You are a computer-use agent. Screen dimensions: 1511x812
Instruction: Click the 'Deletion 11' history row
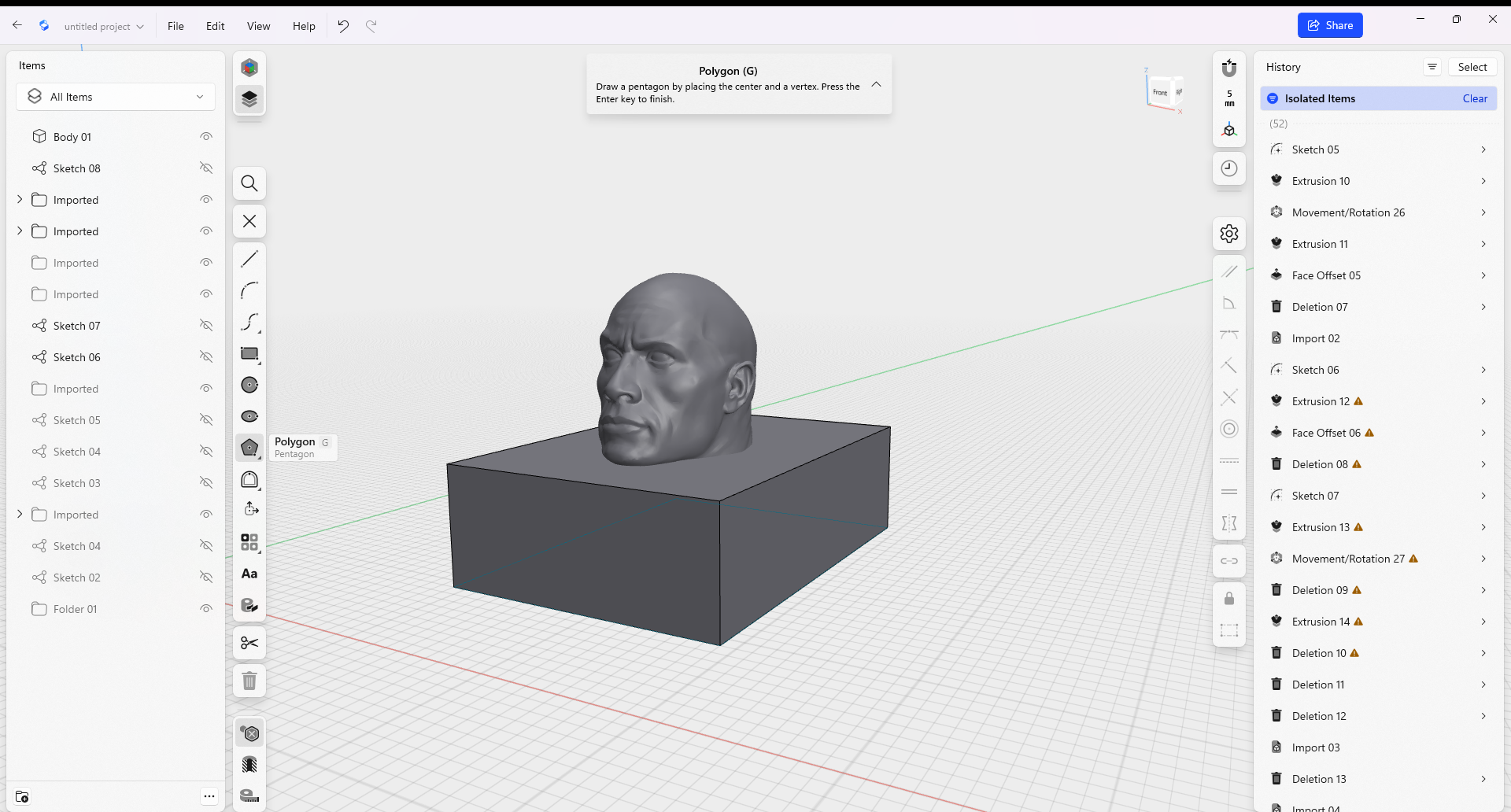[1379, 685]
